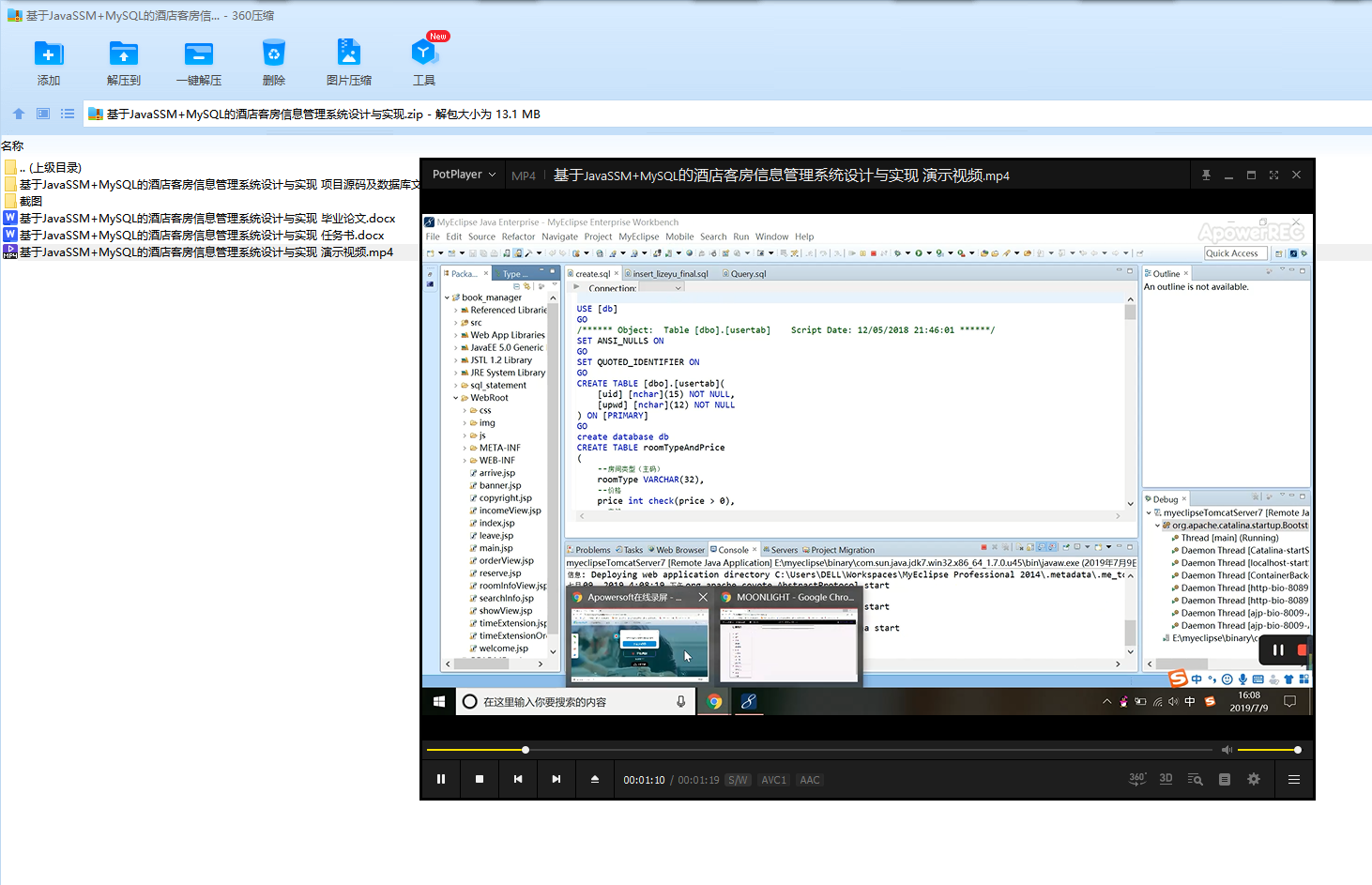Select the Servers tab in bottom panel

tap(780, 550)
